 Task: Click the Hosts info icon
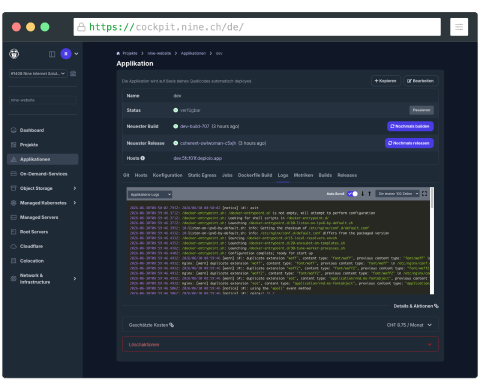[143, 158]
